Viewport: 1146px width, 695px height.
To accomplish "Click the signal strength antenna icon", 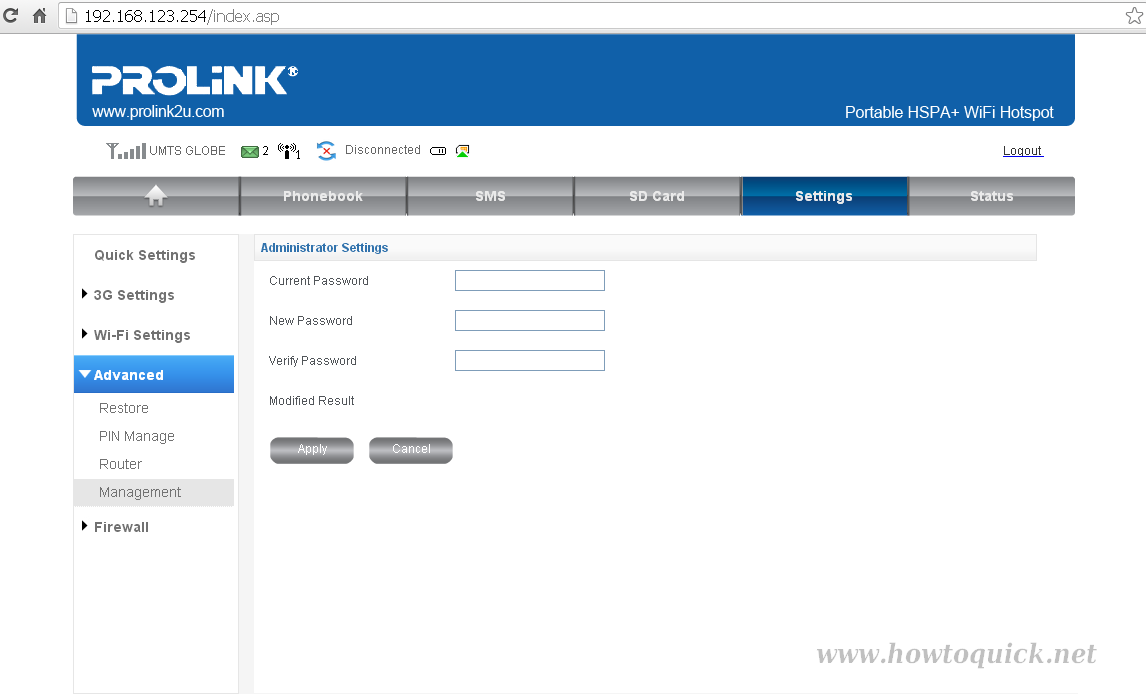I will click(x=125, y=150).
